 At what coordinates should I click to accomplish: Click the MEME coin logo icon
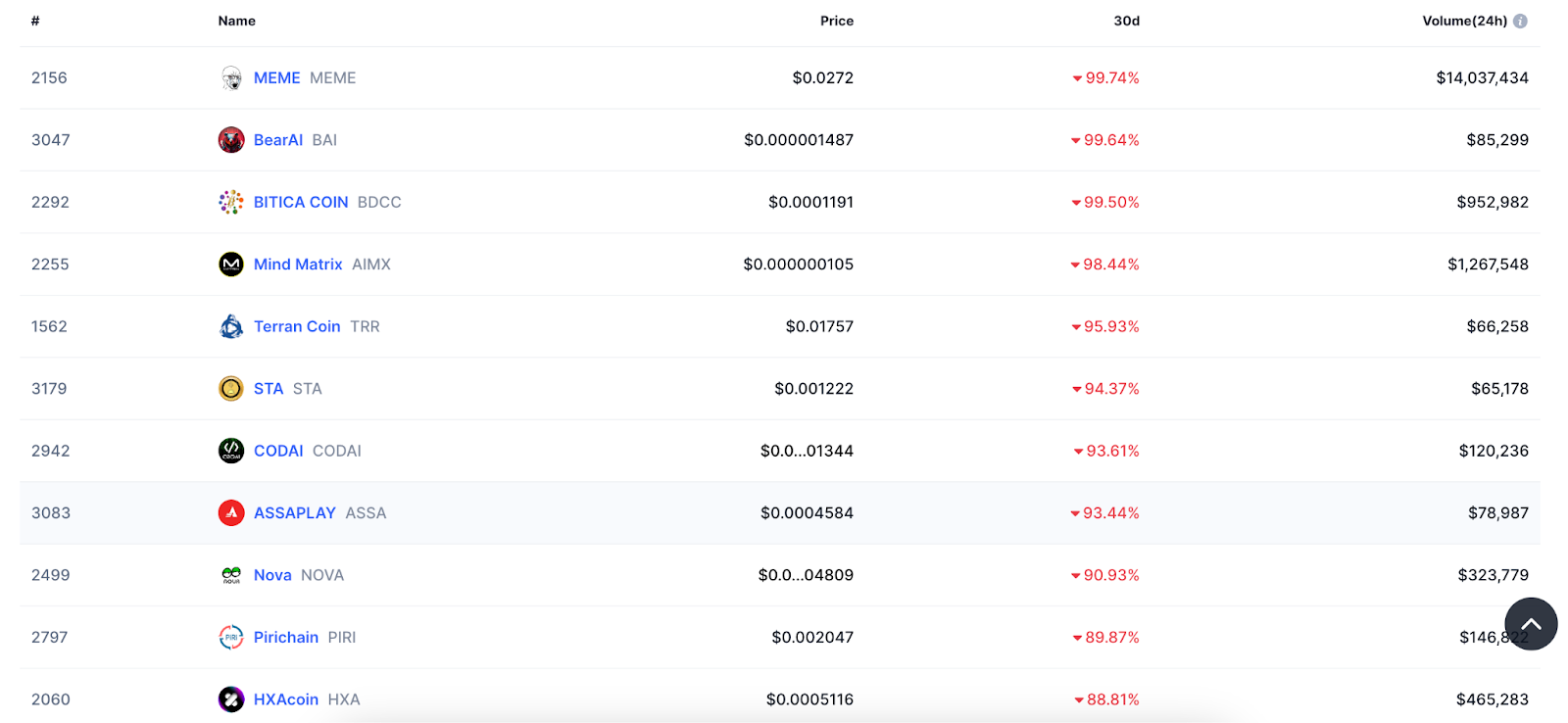point(231,78)
